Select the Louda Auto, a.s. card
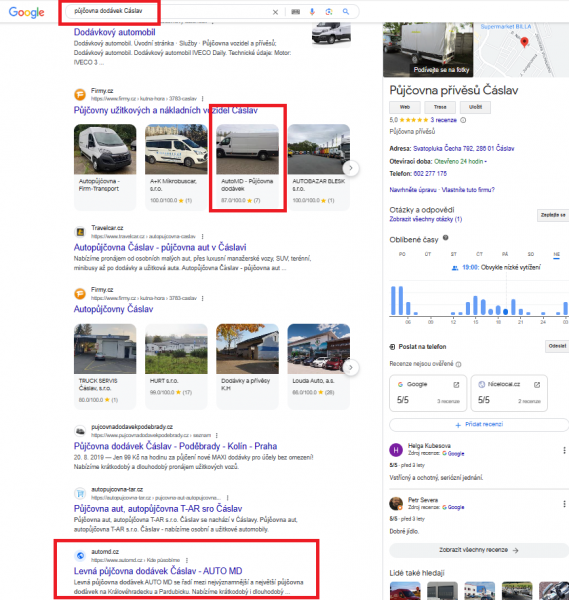Image resolution: width=569 pixels, height=600 pixels. point(318,367)
